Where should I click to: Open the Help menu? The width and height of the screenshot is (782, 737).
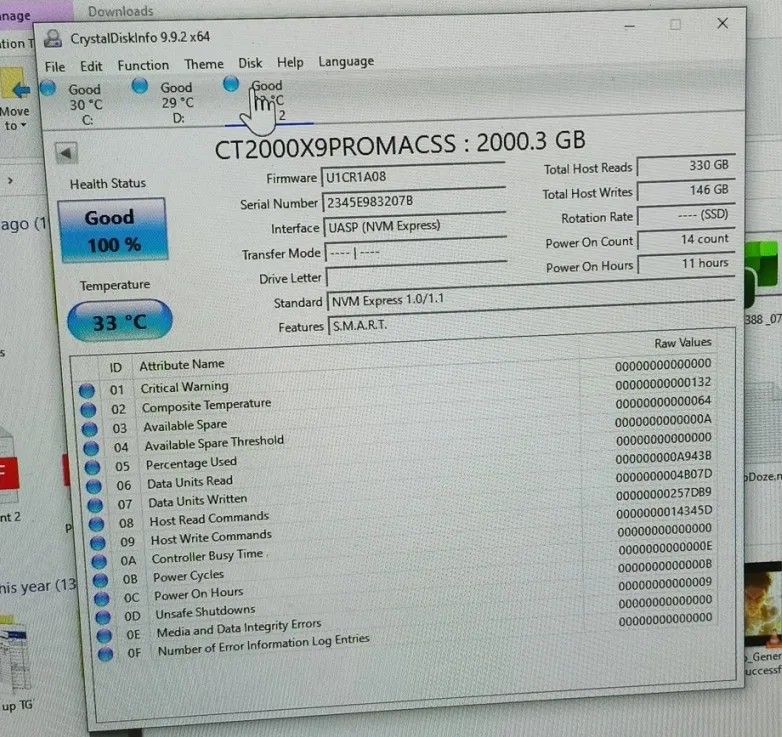point(290,62)
